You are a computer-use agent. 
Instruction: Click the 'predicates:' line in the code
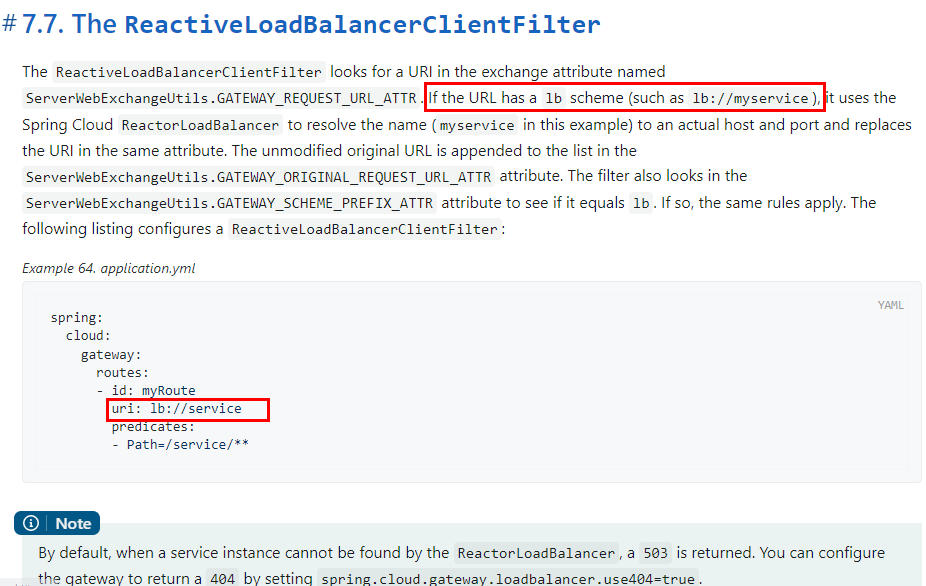point(153,427)
